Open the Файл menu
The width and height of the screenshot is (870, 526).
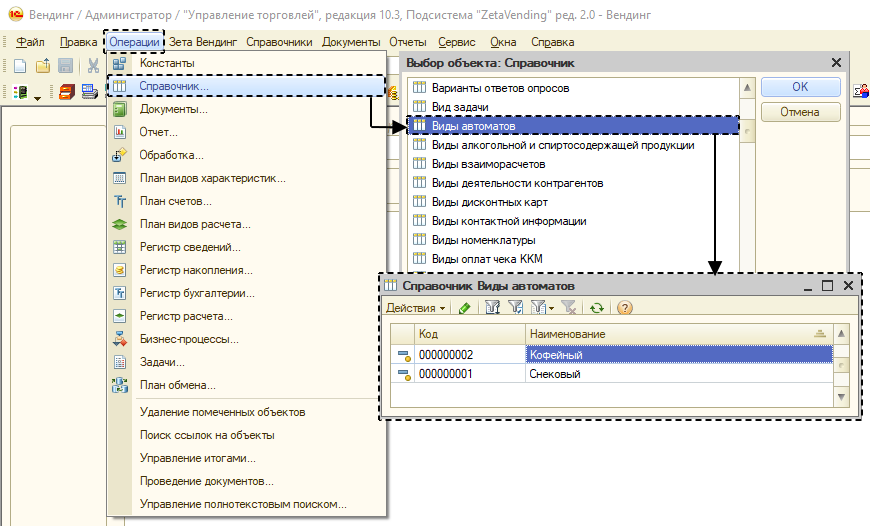(x=31, y=42)
